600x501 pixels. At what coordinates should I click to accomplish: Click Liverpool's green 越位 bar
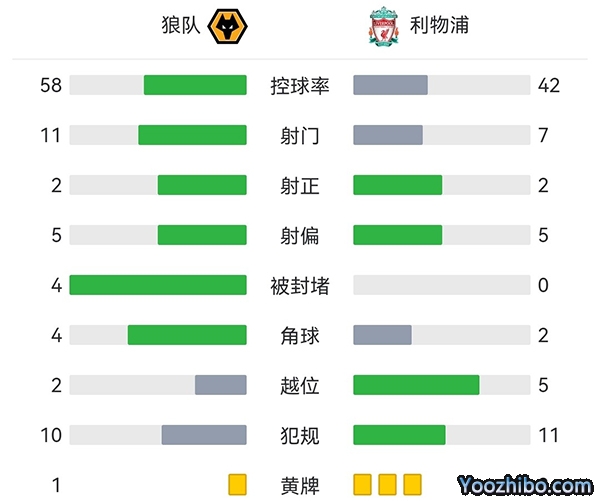[x=416, y=385]
